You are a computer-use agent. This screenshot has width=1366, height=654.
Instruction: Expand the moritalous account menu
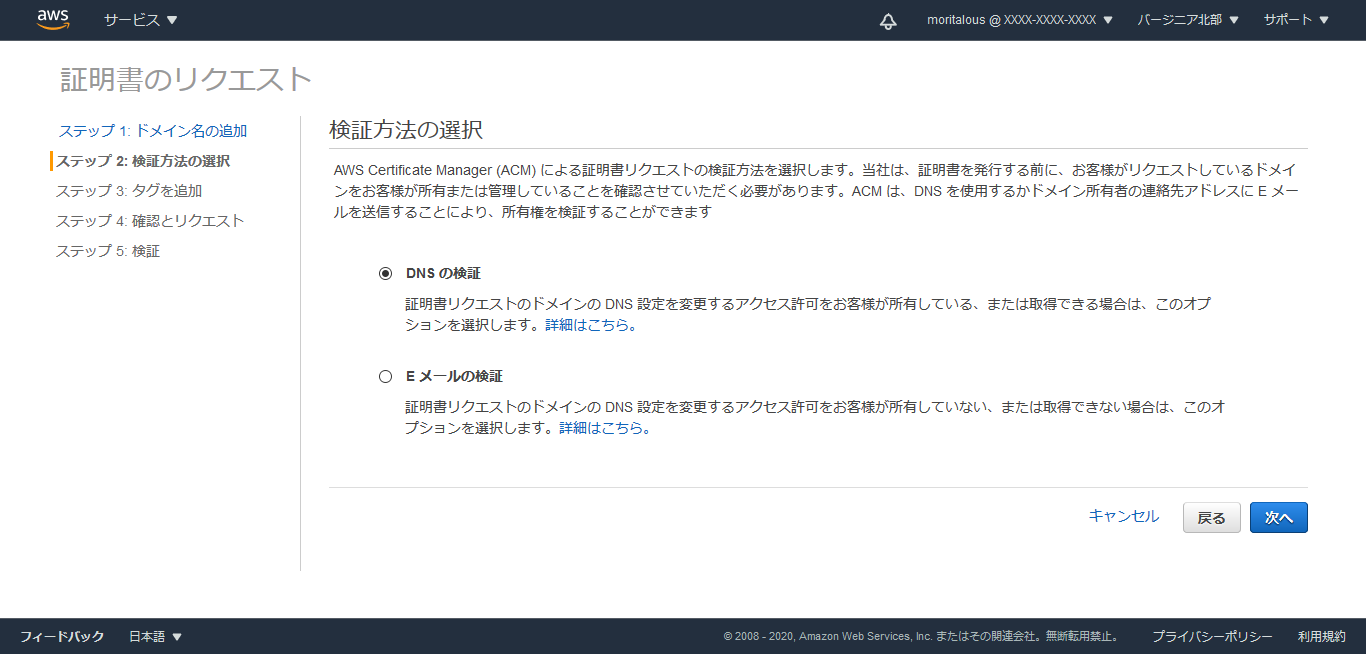pos(1019,20)
